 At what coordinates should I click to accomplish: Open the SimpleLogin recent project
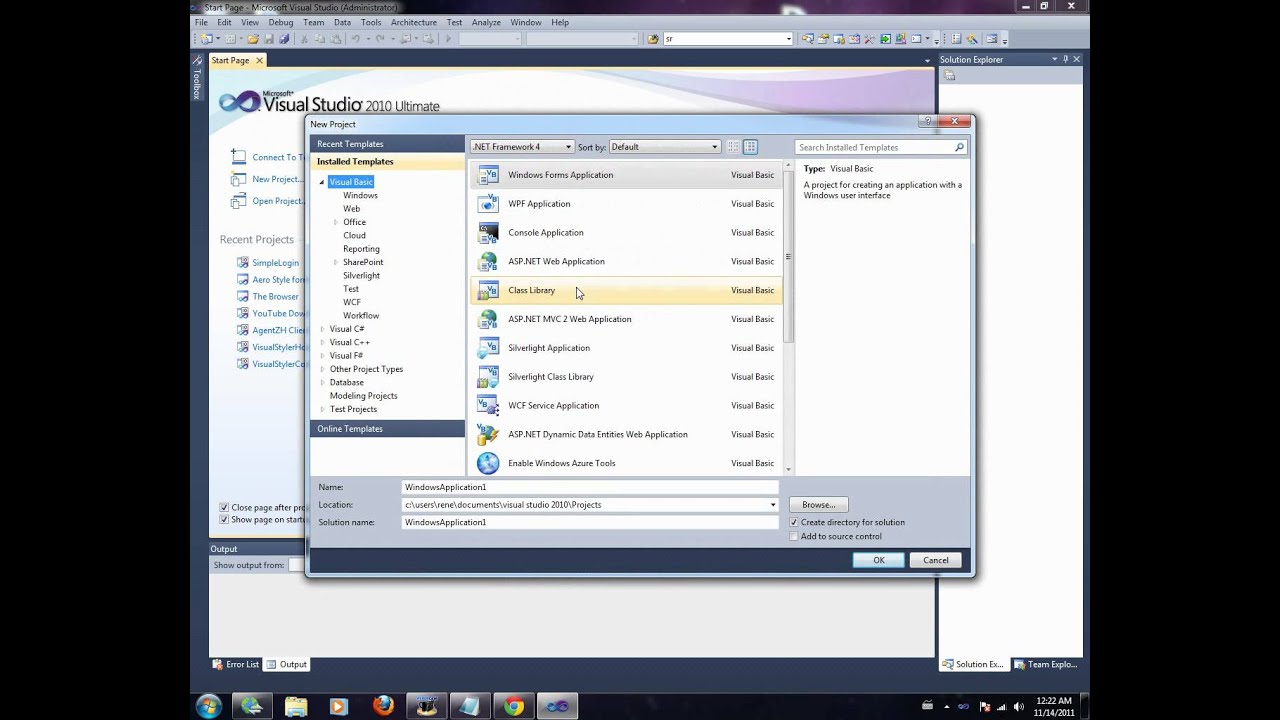[276, 263]
